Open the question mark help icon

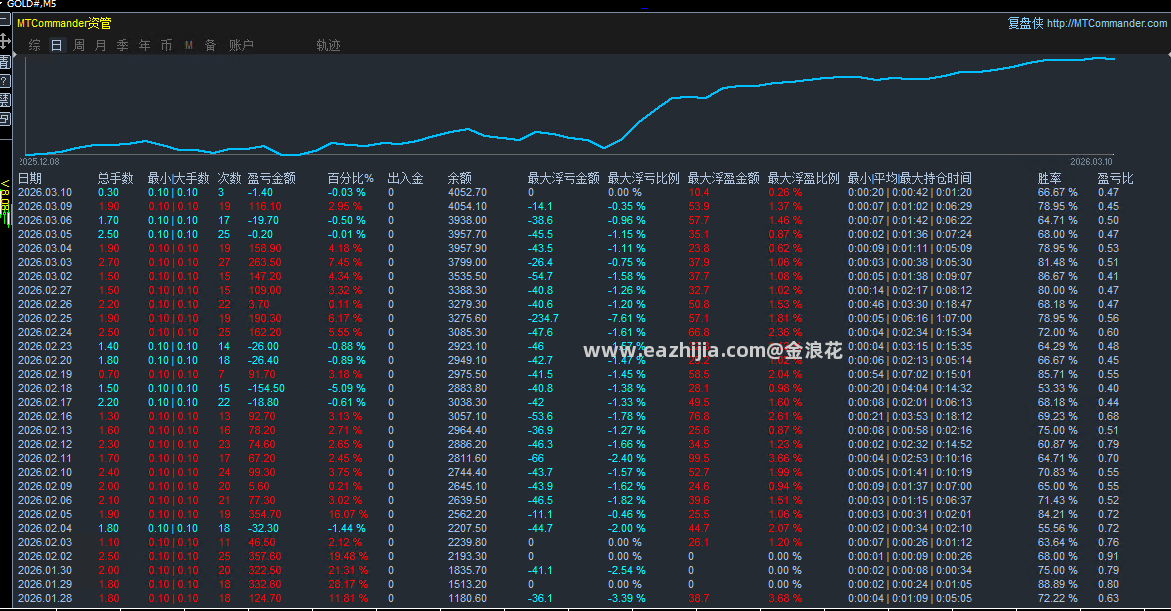click(4, 81)
